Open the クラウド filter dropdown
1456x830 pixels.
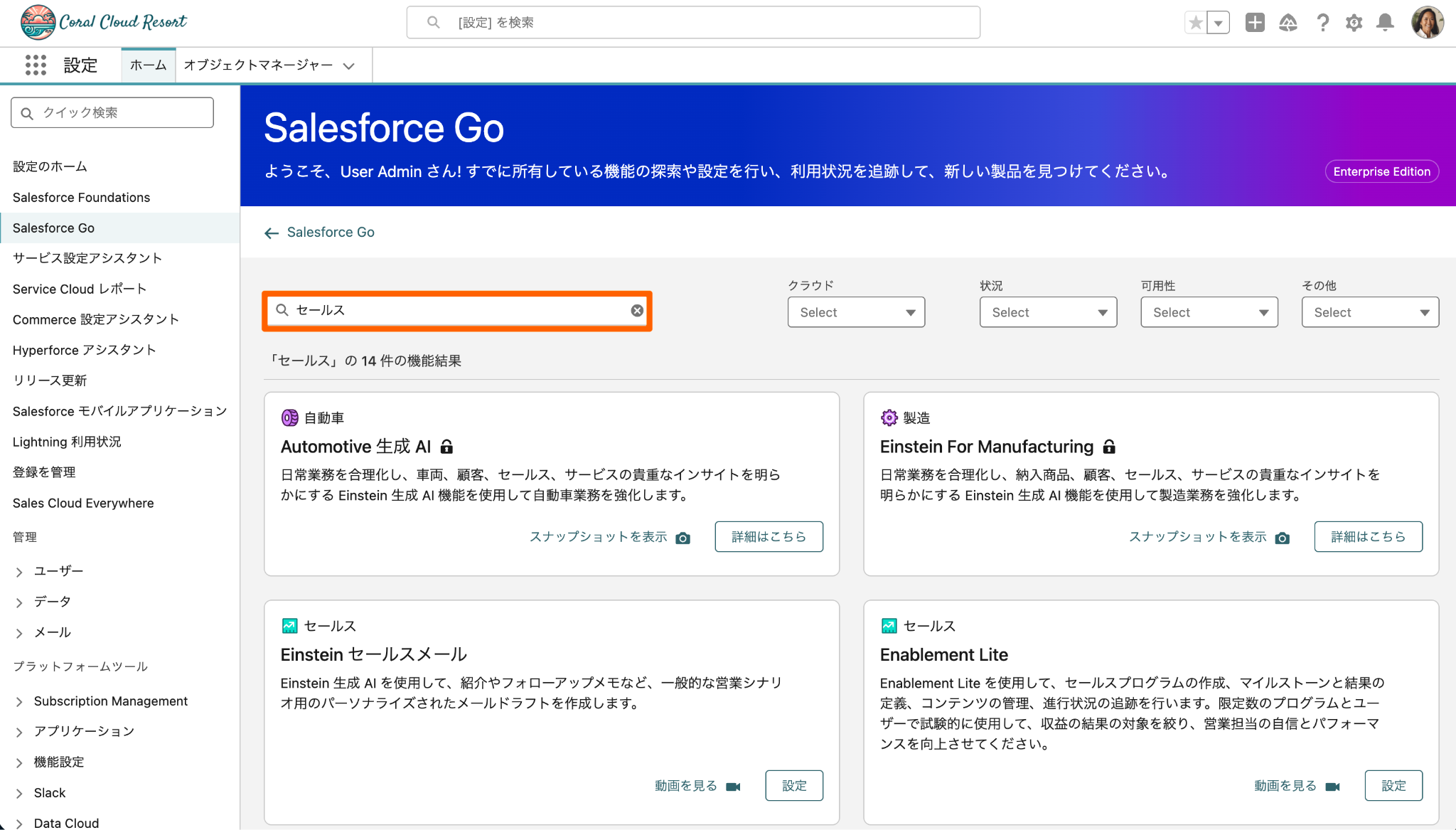(856, 312)
